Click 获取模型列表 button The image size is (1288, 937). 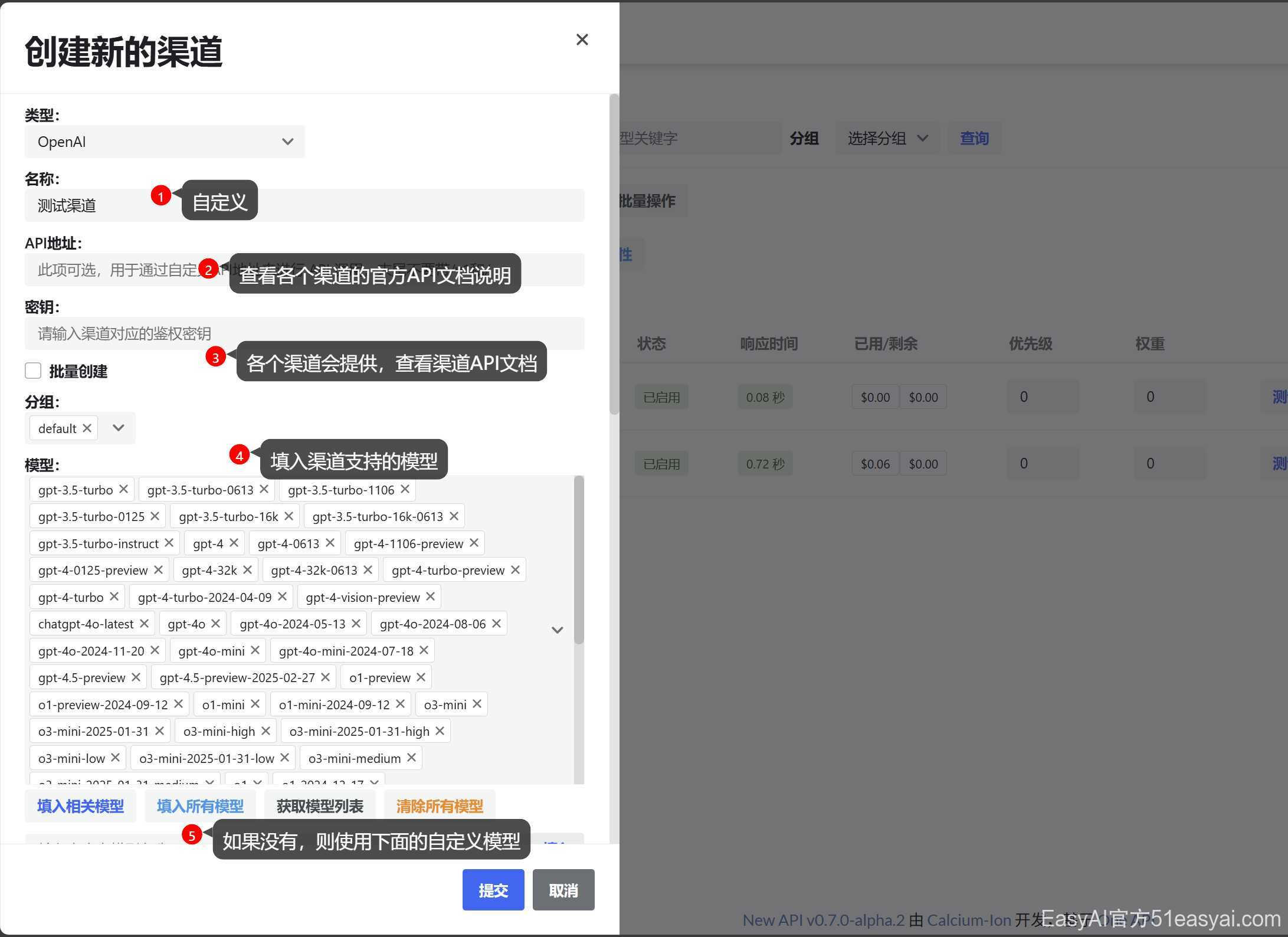coord(320,806)
